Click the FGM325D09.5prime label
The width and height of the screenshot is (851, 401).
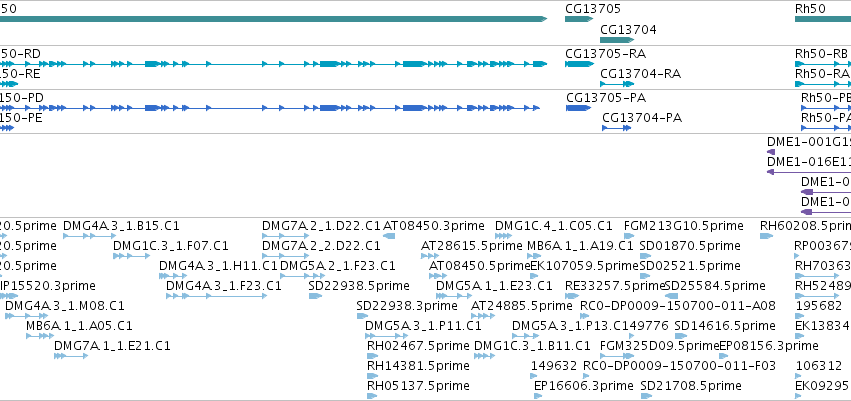point(659,346)
